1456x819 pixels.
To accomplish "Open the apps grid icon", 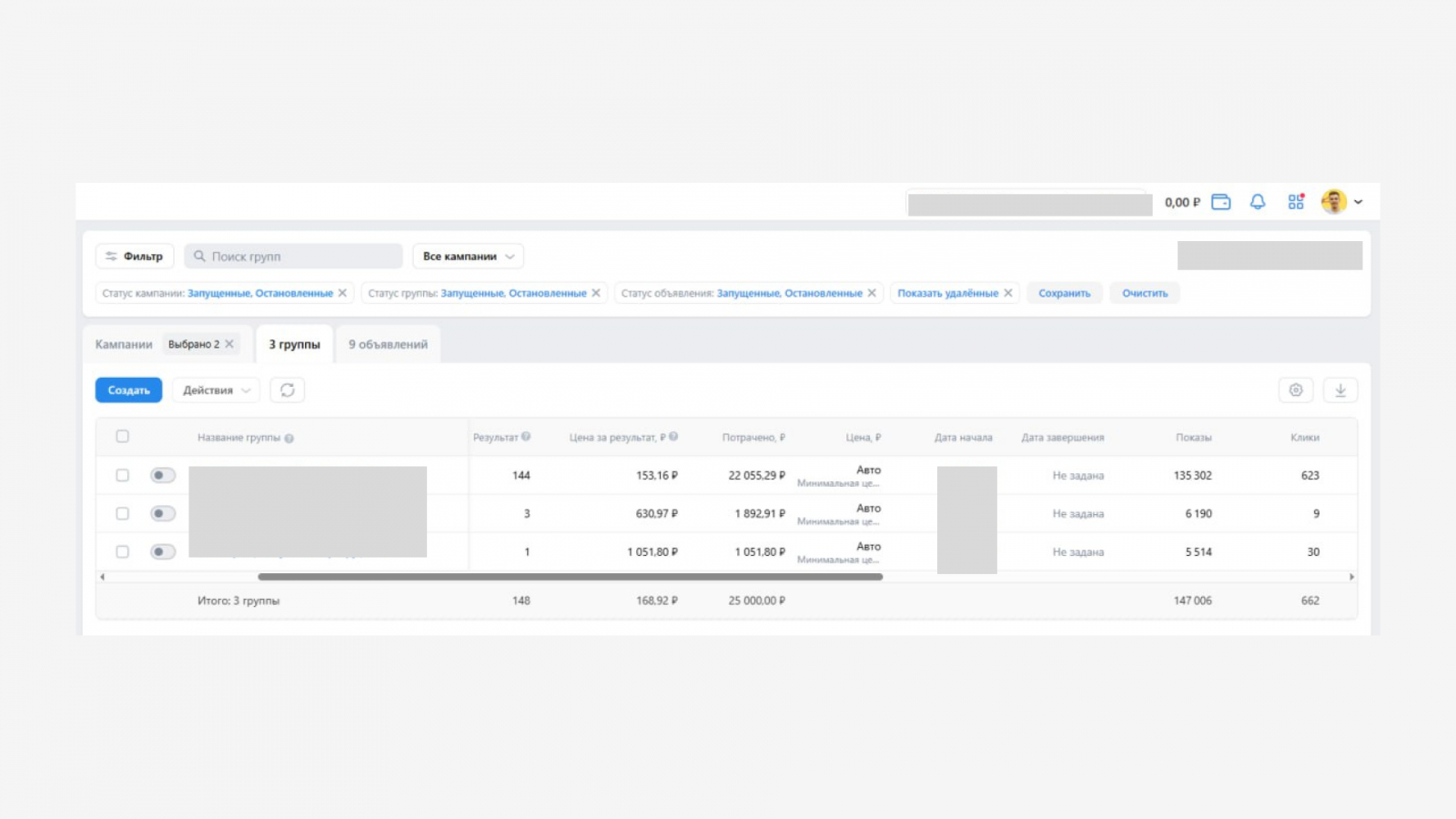I will [x=1296, y=202].
